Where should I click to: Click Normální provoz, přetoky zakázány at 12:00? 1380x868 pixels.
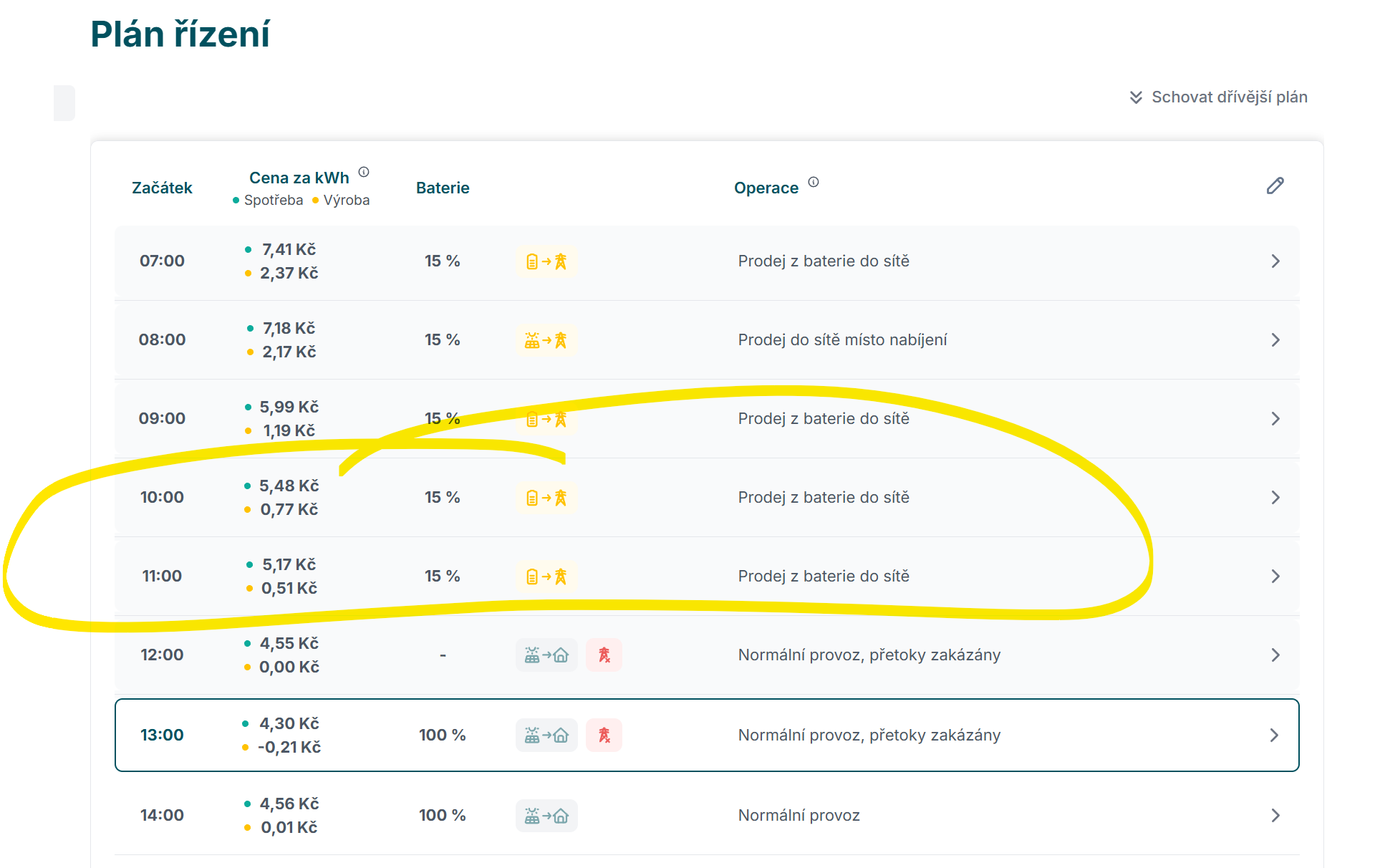pyautogui.click(x=869, y=655)
